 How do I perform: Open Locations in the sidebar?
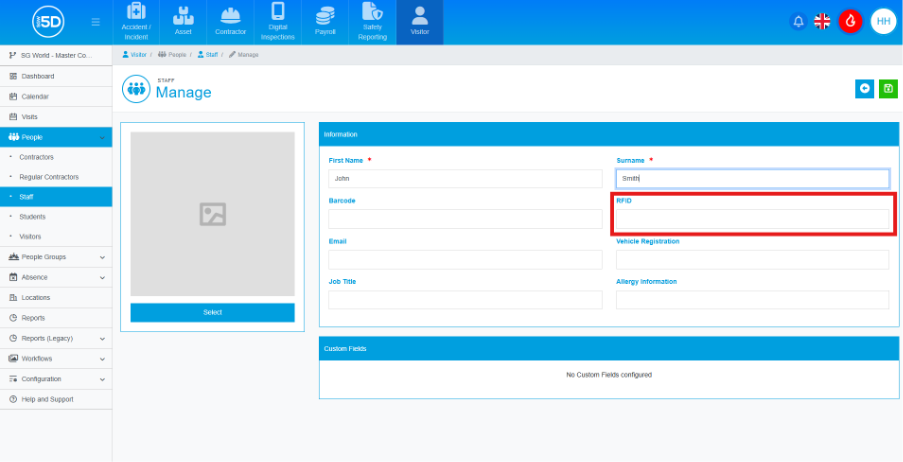pos(56,298)
